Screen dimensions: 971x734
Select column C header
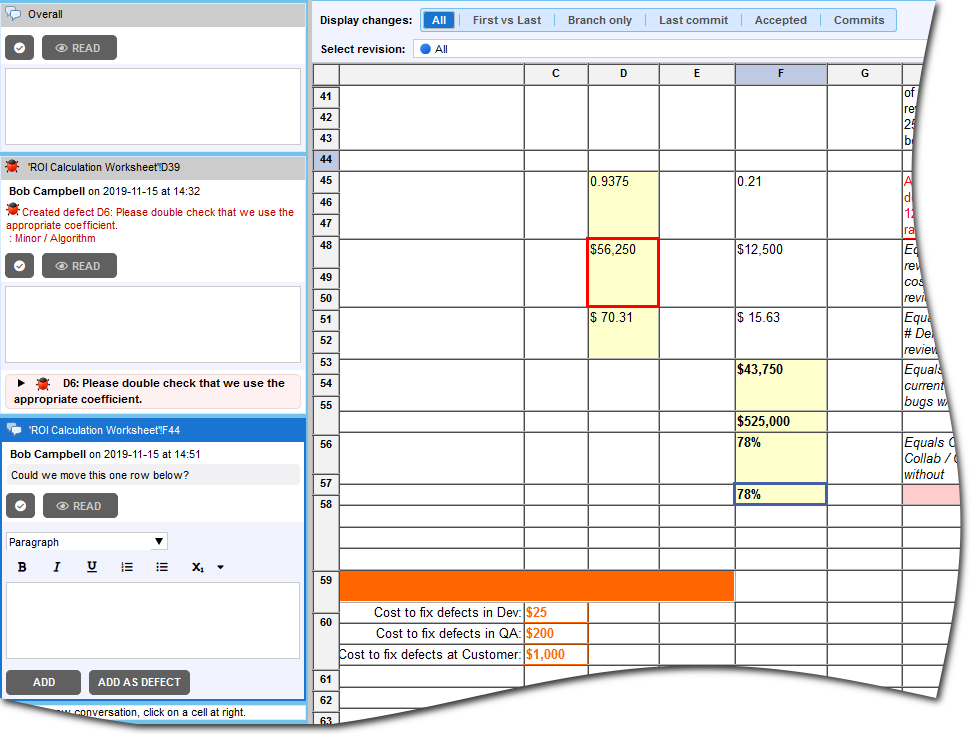(555, 74)
